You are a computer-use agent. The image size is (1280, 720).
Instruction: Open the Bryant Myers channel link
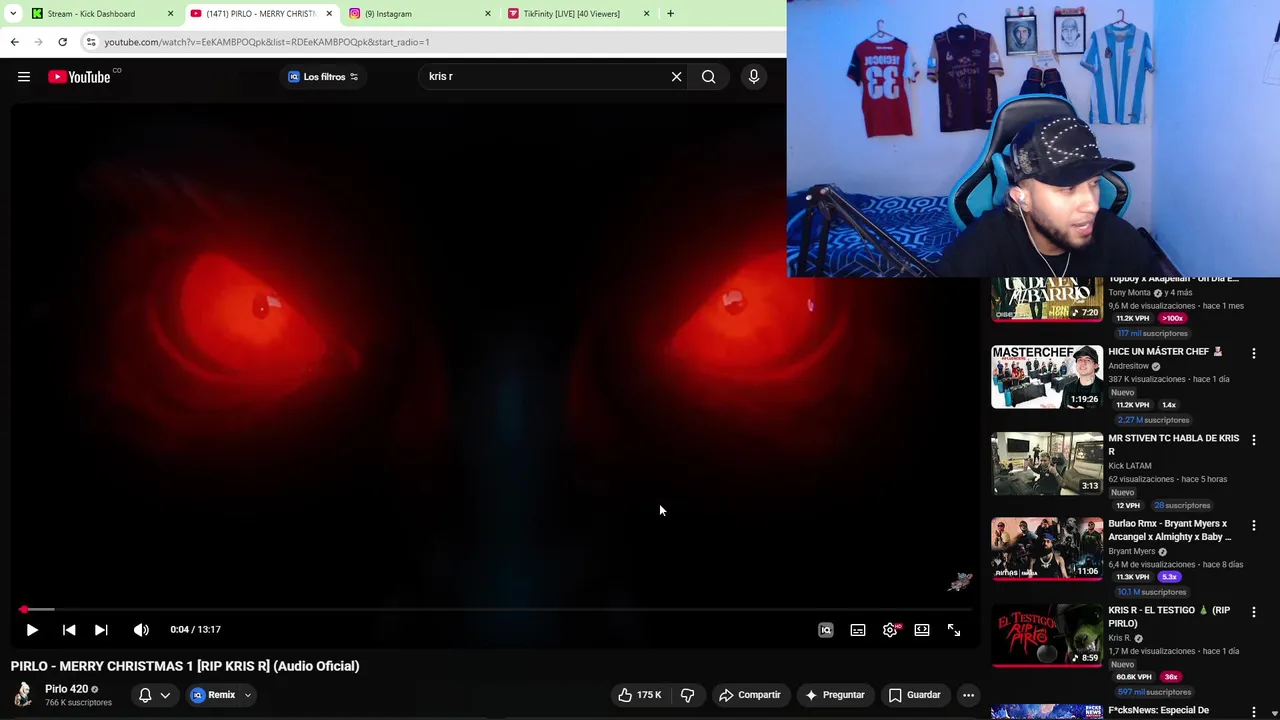pos(1131,551)
